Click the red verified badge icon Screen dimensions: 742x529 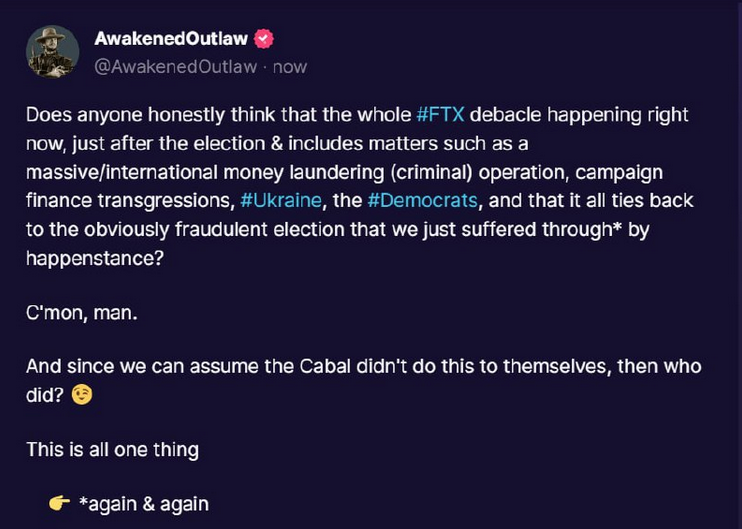[264, 39]
